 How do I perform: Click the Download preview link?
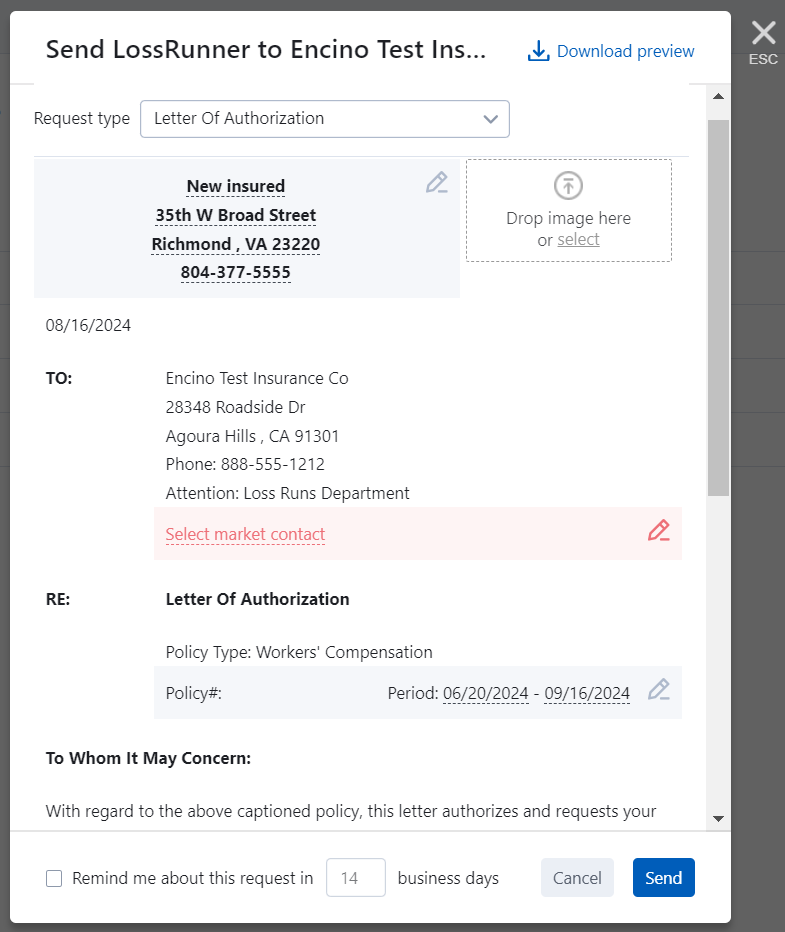[625, 51]
